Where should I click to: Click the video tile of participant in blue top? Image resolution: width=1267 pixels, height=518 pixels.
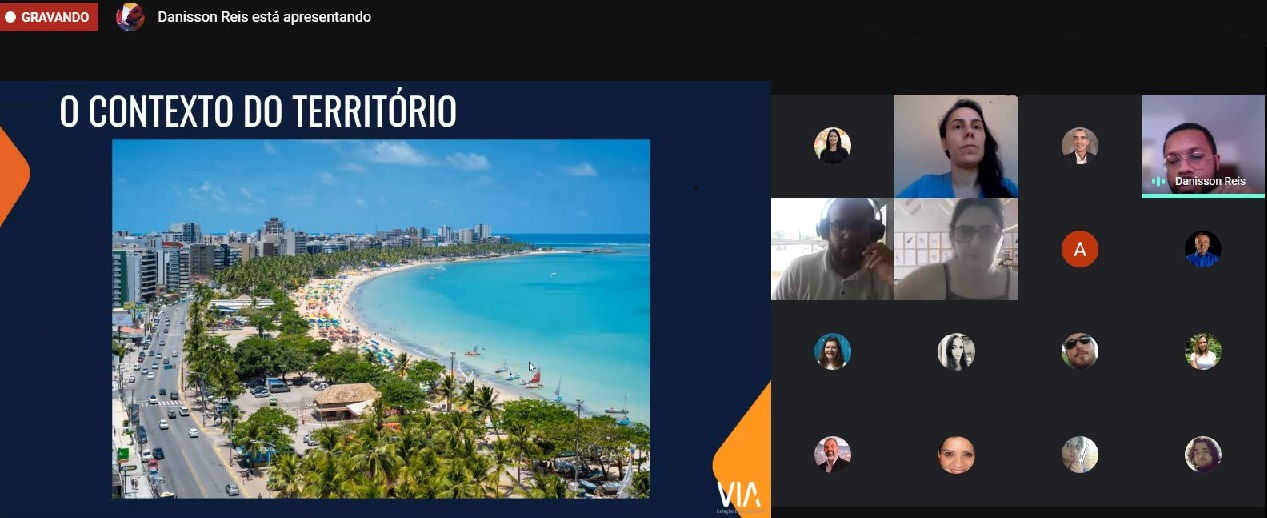click(955, 146)
